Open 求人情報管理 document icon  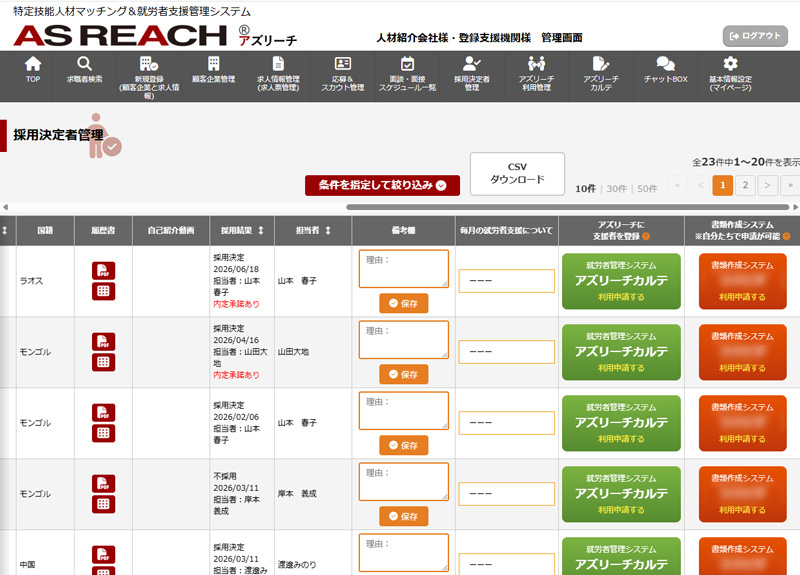coord(278,64)
